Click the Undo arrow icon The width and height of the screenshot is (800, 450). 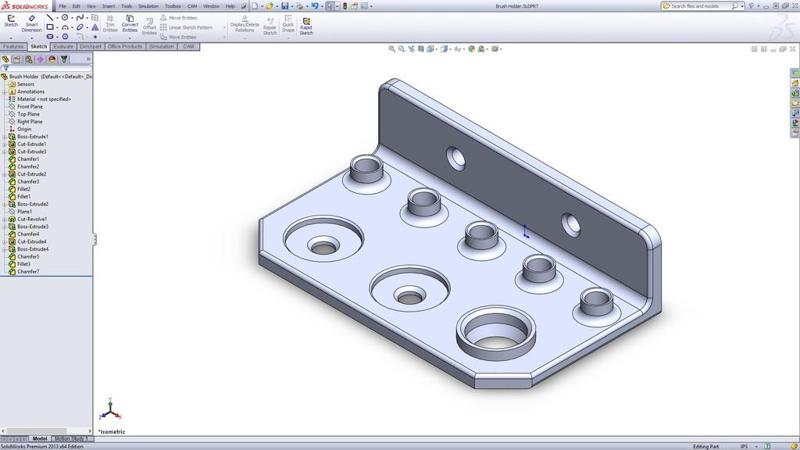[x=315, y=6]
